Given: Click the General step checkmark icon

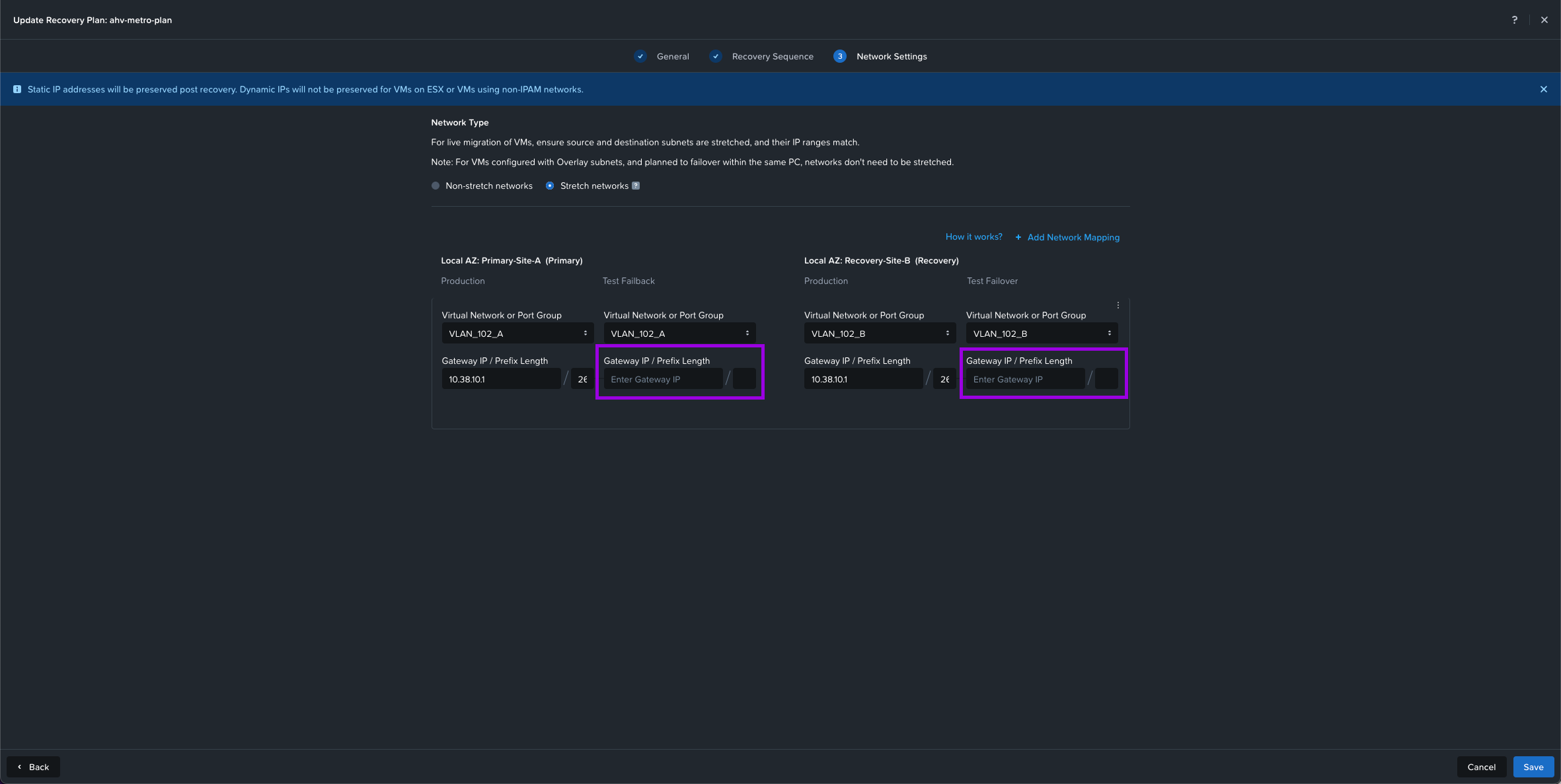Looking at the screenshot, I should pos(640,56).
